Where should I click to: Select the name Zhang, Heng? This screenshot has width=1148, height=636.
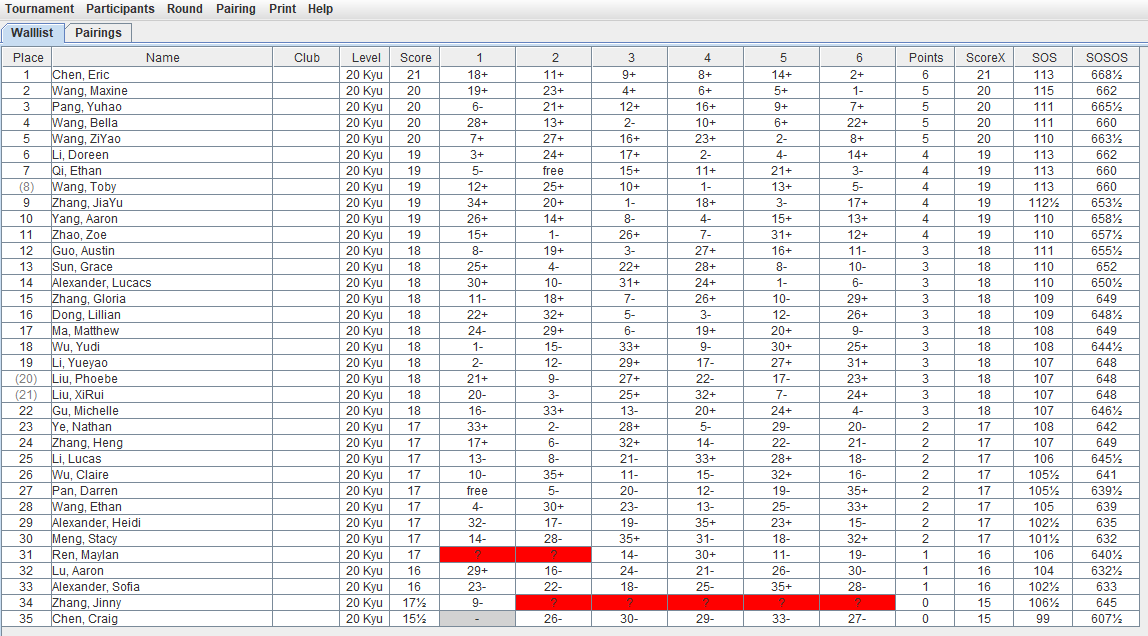pyautogui.click(x=87, y=444)
